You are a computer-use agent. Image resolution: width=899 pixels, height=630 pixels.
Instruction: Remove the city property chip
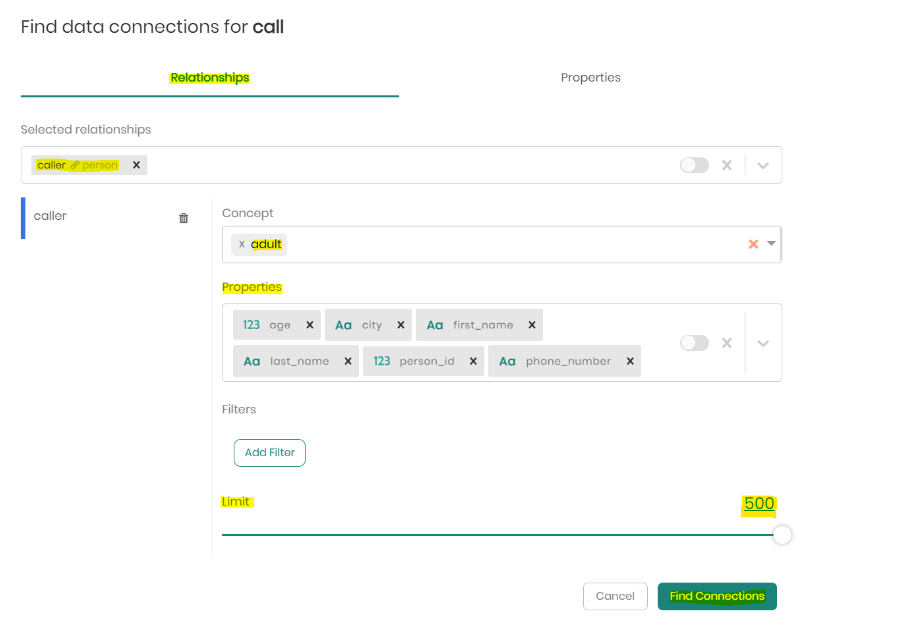400,325
